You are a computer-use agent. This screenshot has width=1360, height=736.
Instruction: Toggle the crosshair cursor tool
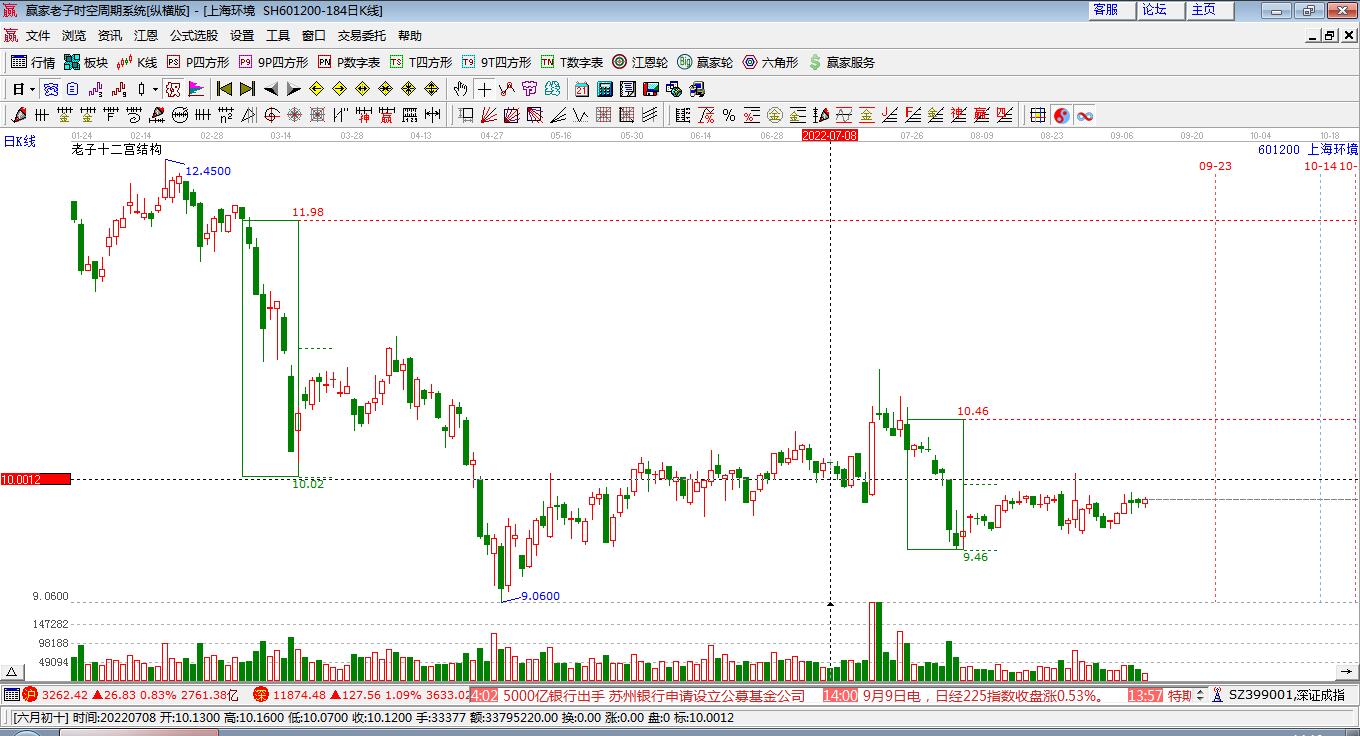tap(484, 89)
